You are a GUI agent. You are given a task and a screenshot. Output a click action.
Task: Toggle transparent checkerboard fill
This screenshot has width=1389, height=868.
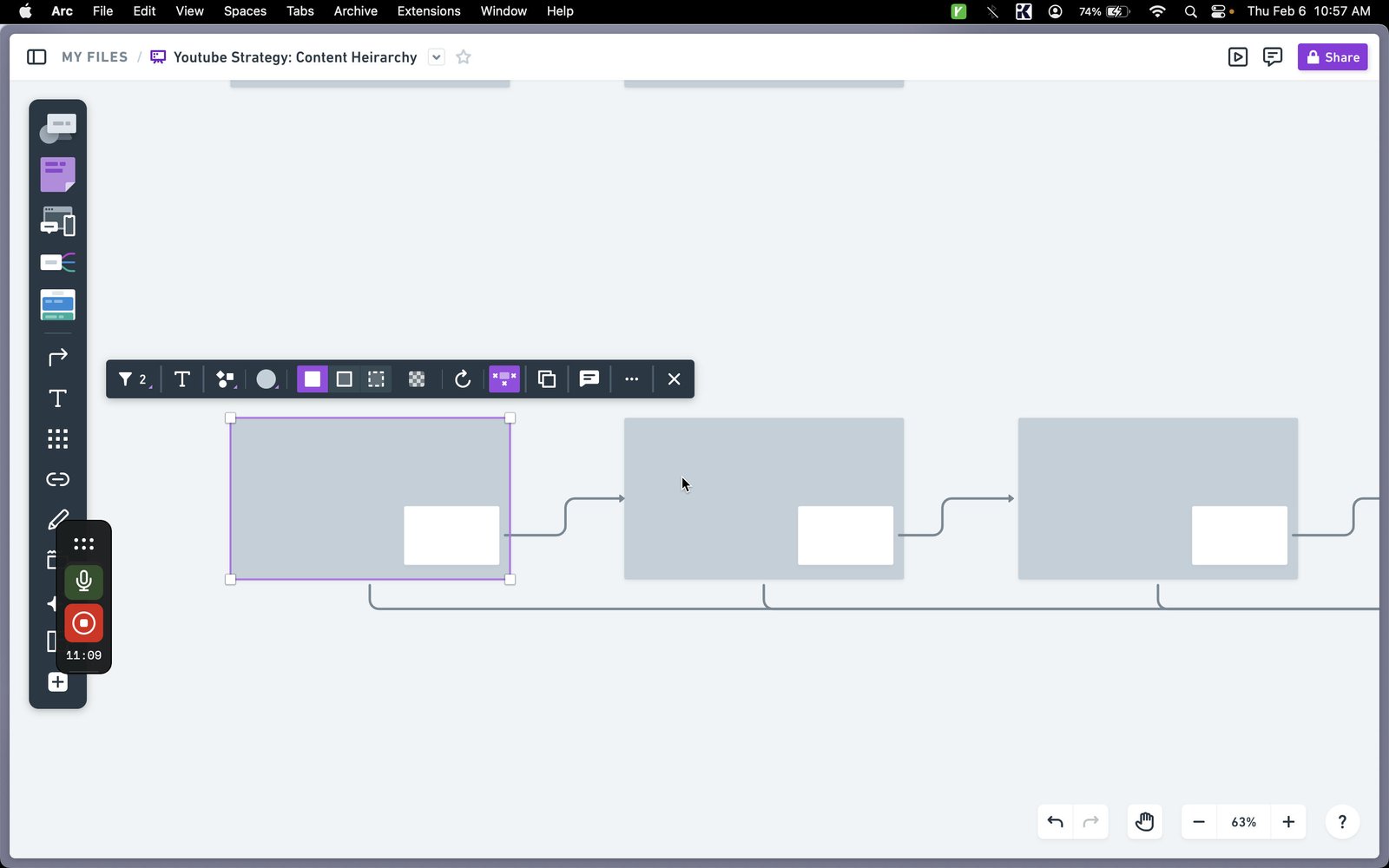pyautogui.click(x=417, y=379)
